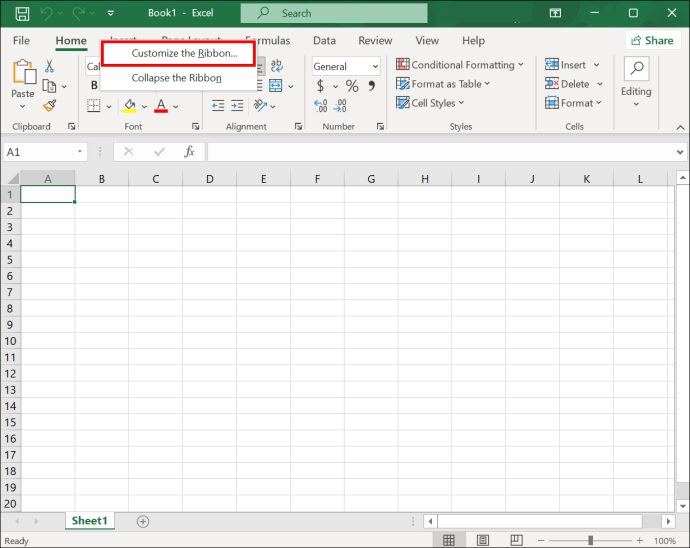
Task: Undo the last action
Action: pyautogui.click(x=46, y=13)
